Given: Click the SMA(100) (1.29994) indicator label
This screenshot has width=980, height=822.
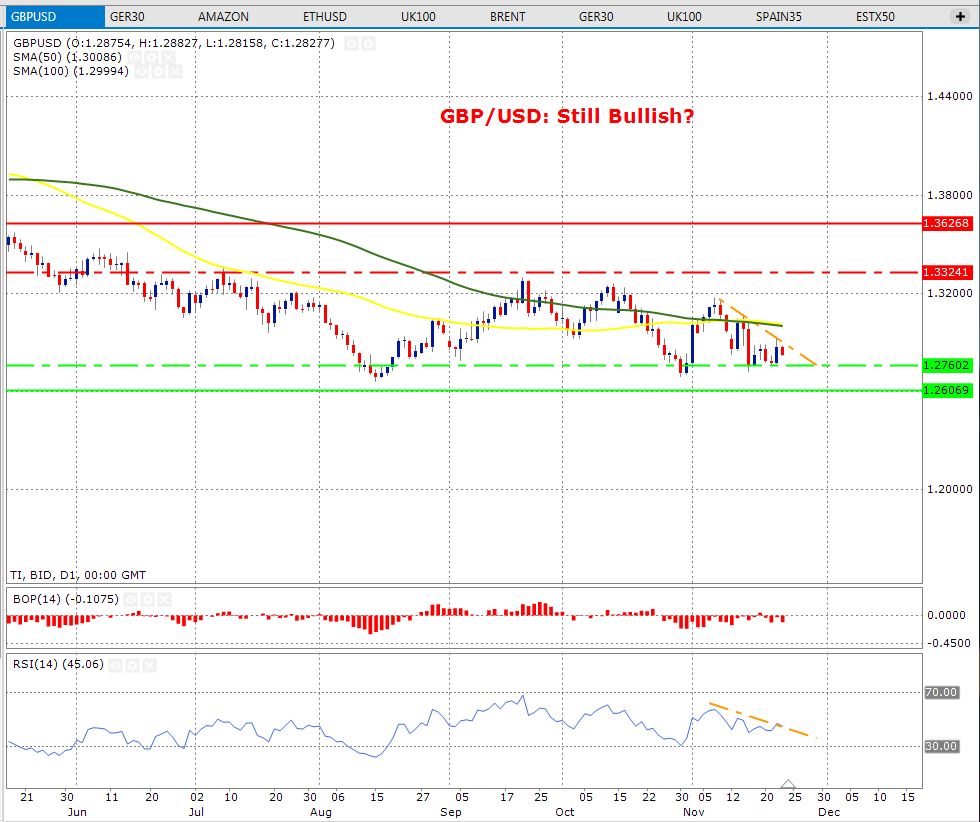Looking at the screenshot, I should (71, 71).
